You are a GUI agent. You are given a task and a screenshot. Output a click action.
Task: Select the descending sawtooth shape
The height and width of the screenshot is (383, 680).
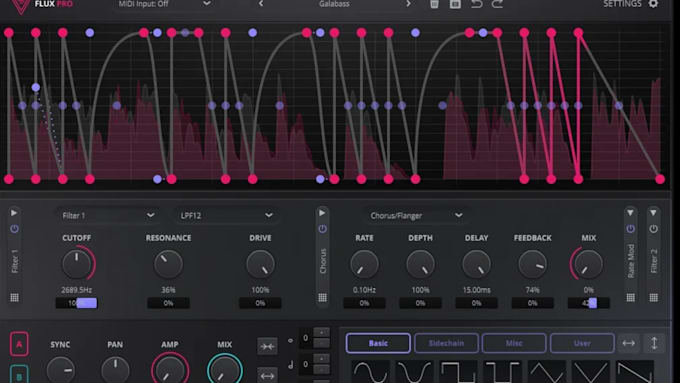coord(635,372)
